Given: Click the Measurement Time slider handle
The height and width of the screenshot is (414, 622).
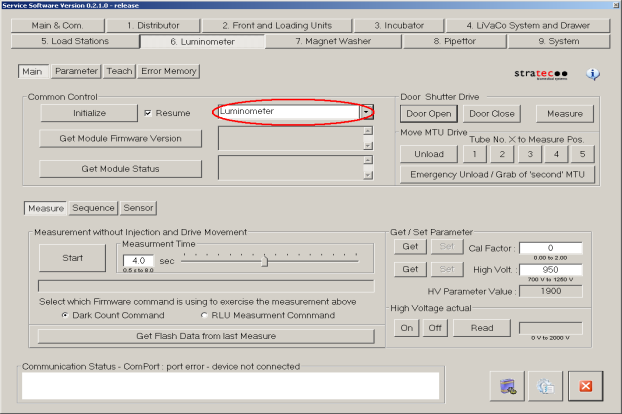Looking at the screenshot, I should pyautogui.click(x=265, y=260).
